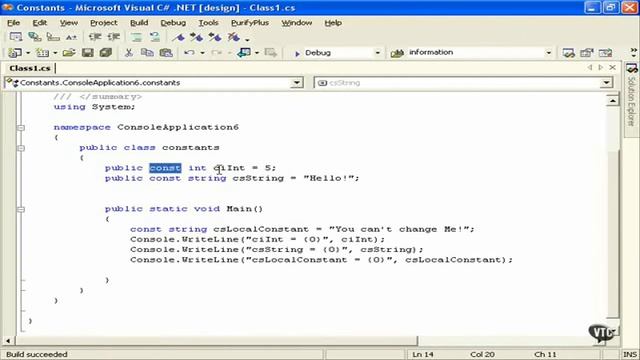Click the Find in Files icon
This screenshot has width=640, height=360.
pos(397,53)
